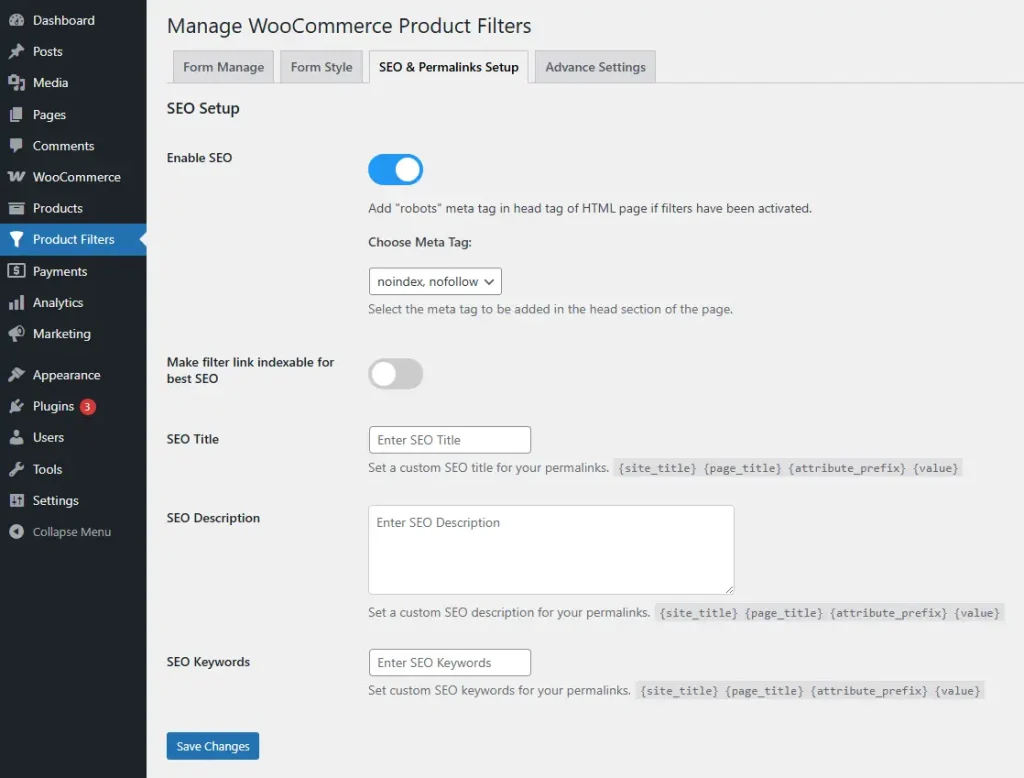Click the Comments speech bubble icon

coord(16,146)
